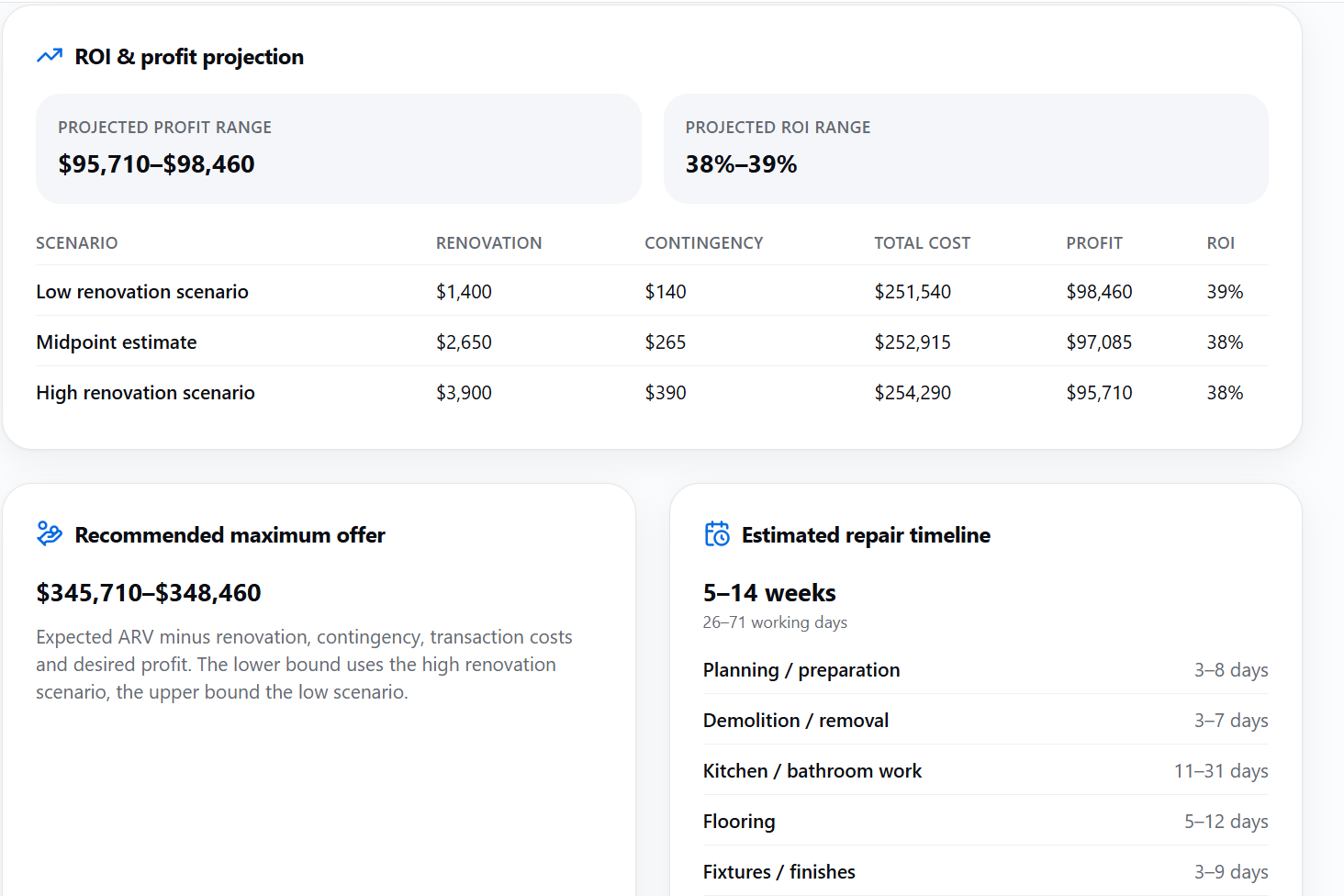Click the ROI trend arrow icon

[50, 56]
